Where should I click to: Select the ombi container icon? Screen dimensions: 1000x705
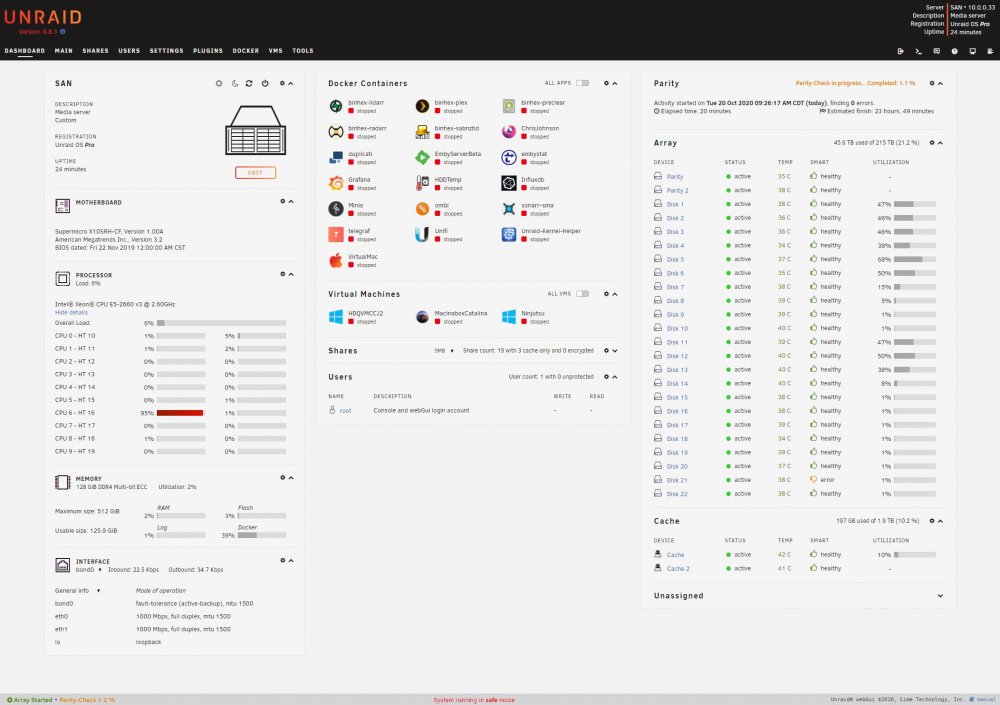422,209
